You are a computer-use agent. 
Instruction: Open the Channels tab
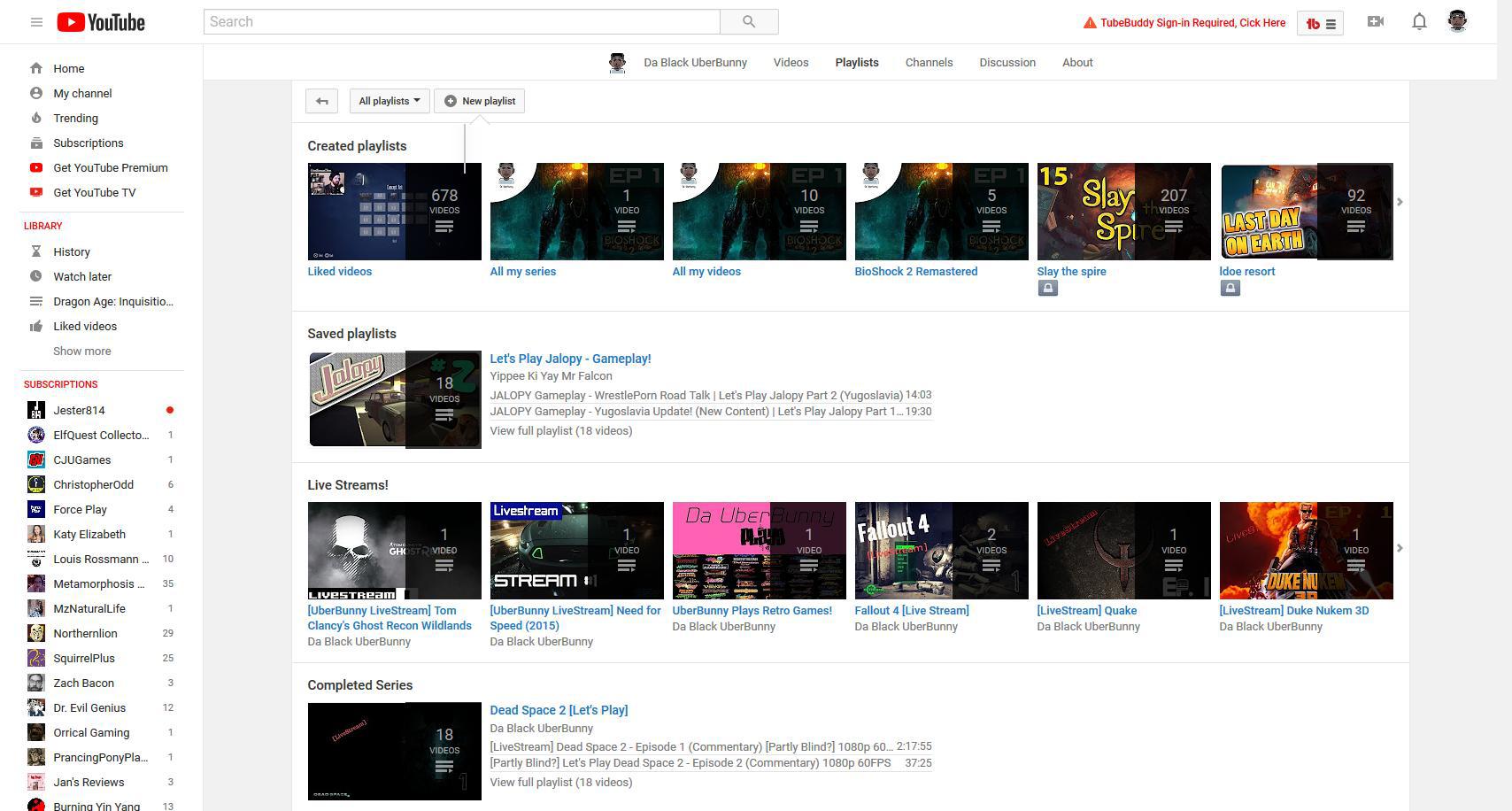(929, 62)
